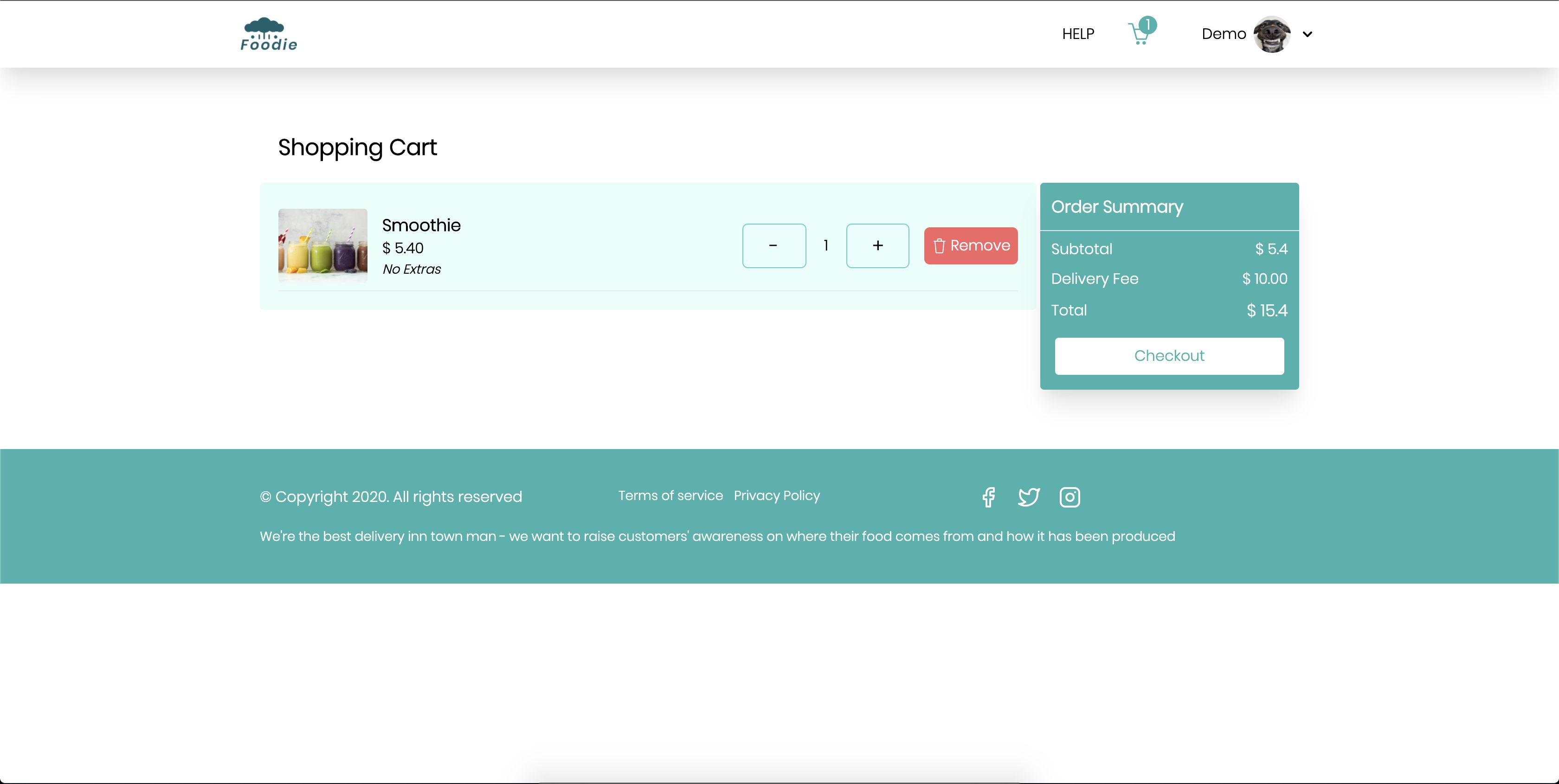
Task: Expand the Demo account dropdown chevron
Action: point(1307,34)
